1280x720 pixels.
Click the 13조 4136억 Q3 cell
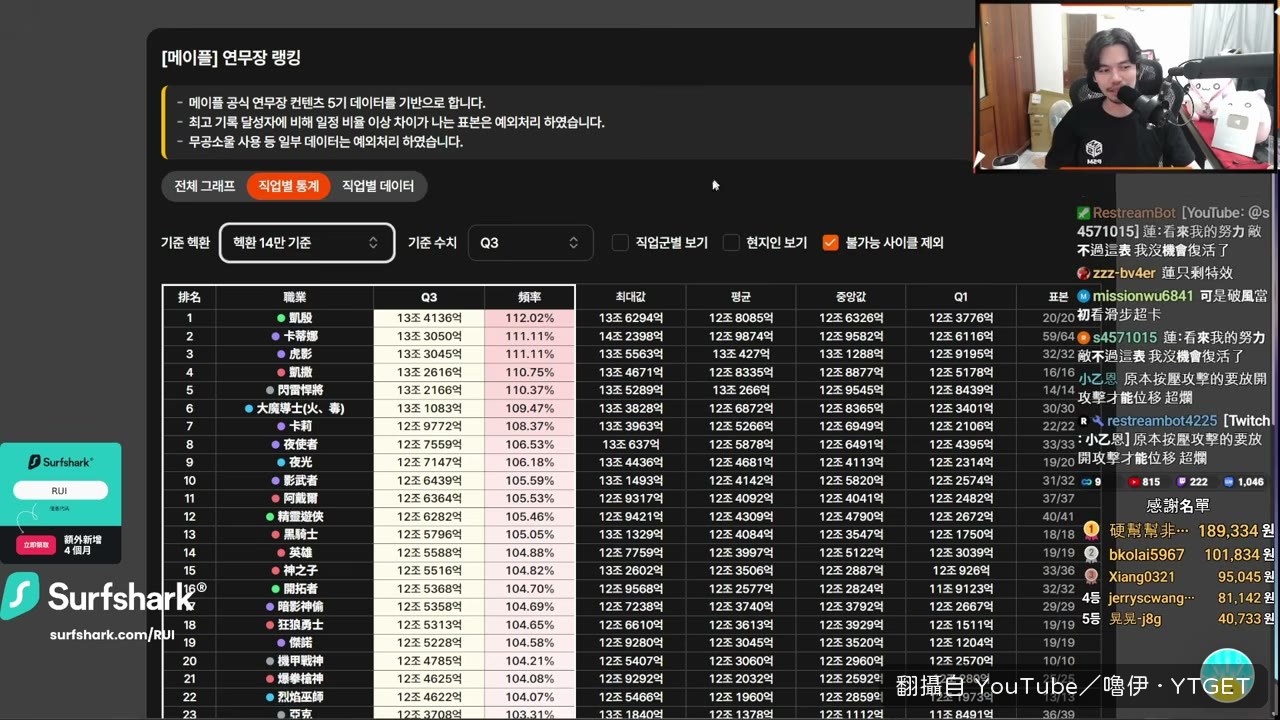pyautogui.click(x=429, y=318)
